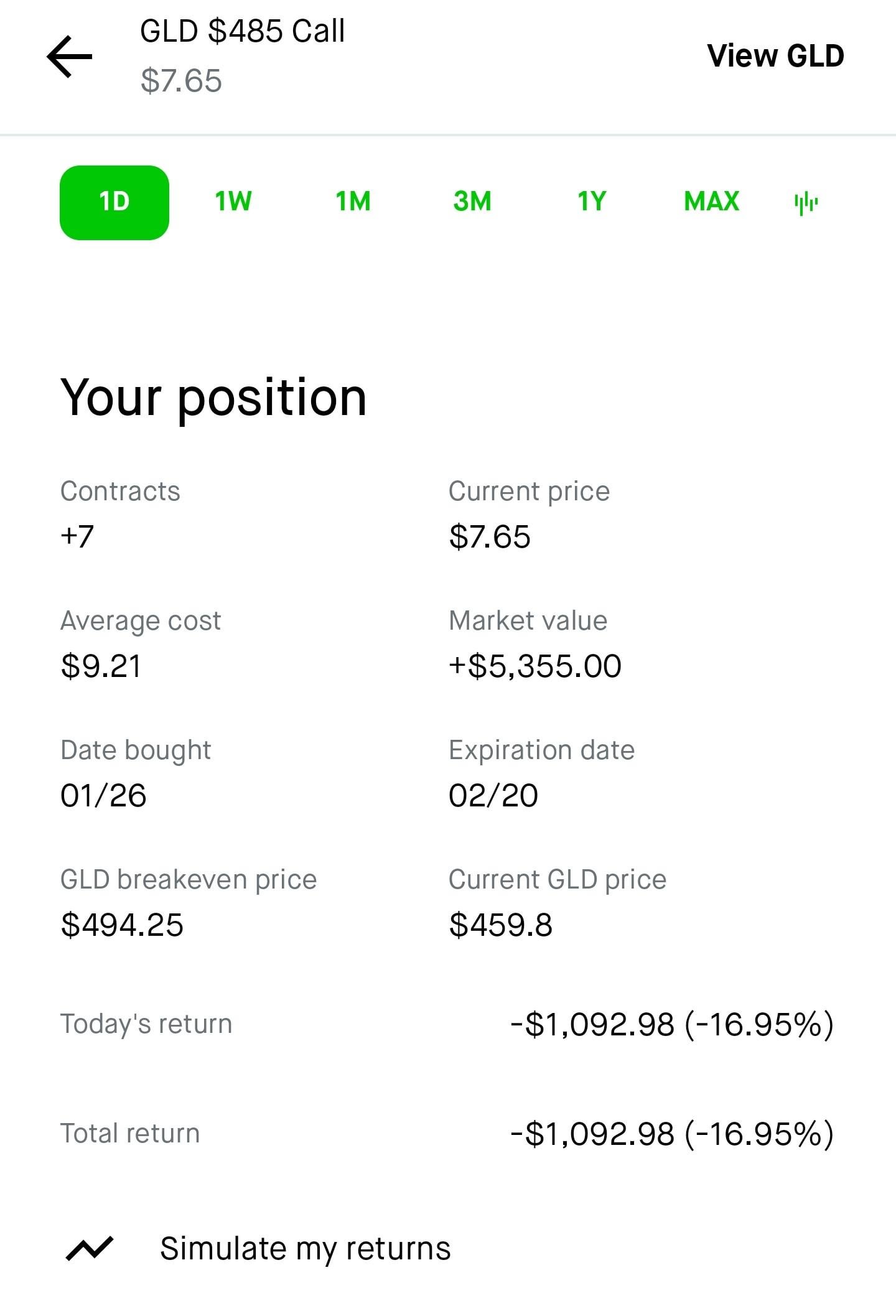Click the Average cost $9.21 value
Viewport: 896px width, 1316px height.
coord(101,666)
